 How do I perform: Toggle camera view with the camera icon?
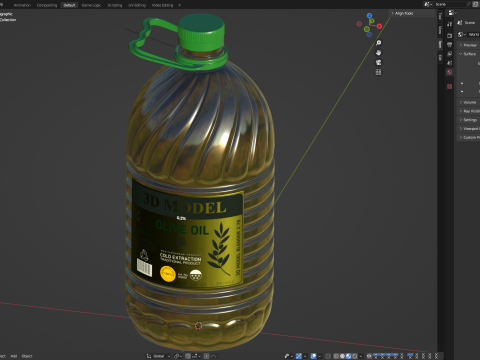pos(378,62)
